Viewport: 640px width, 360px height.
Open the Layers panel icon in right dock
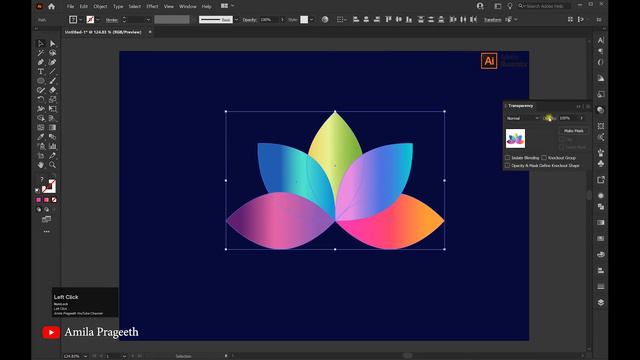point(600,302)
